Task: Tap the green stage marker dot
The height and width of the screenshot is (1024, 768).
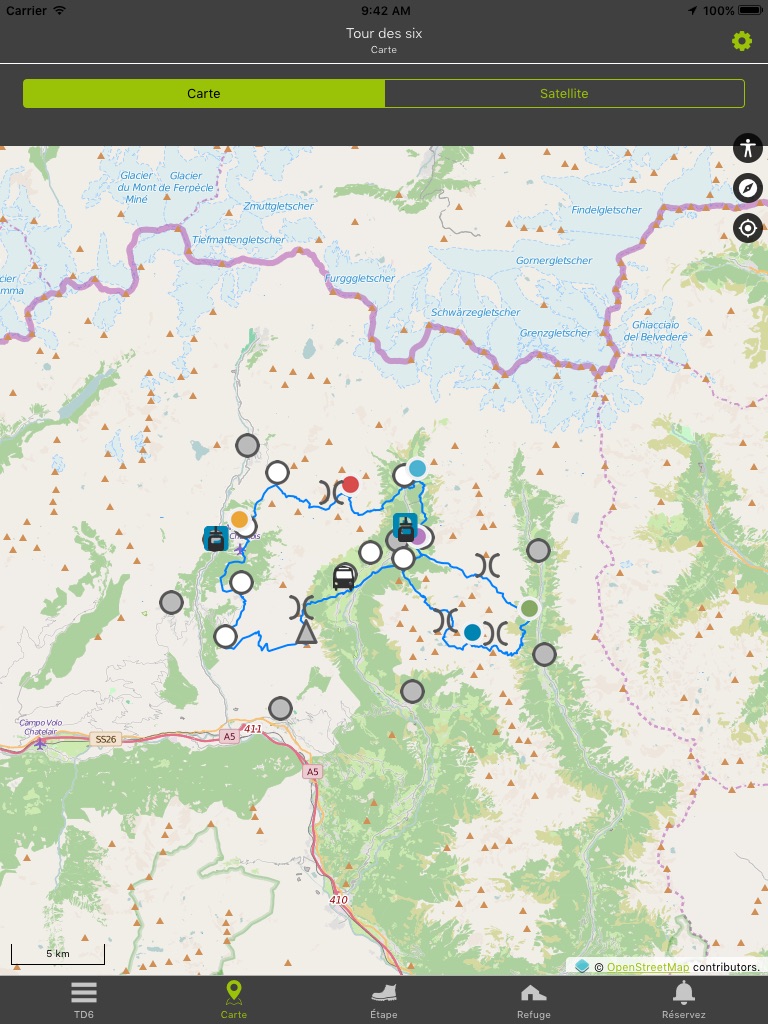Action: pyautogui.click(x=530, y=609)
